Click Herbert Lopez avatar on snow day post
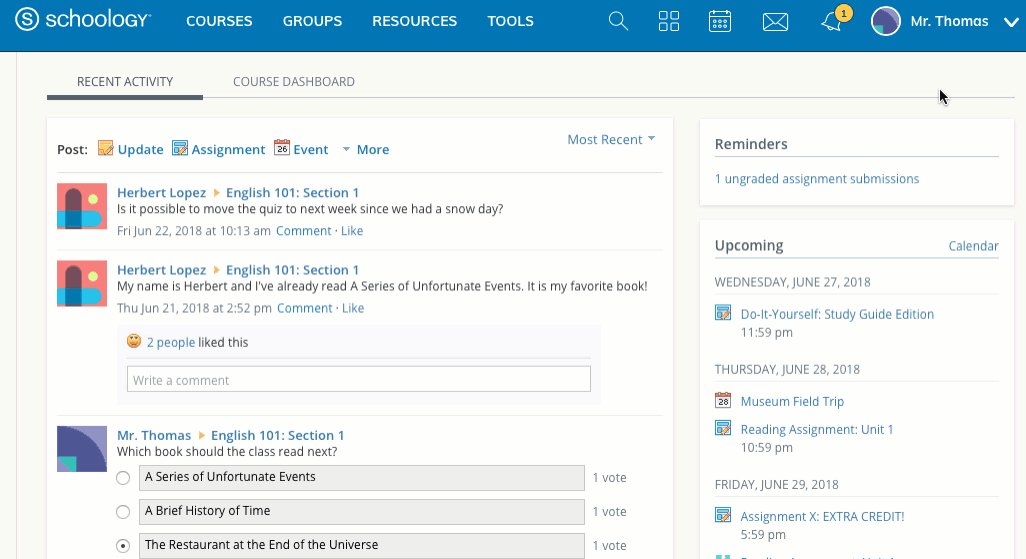 point(82,206)
